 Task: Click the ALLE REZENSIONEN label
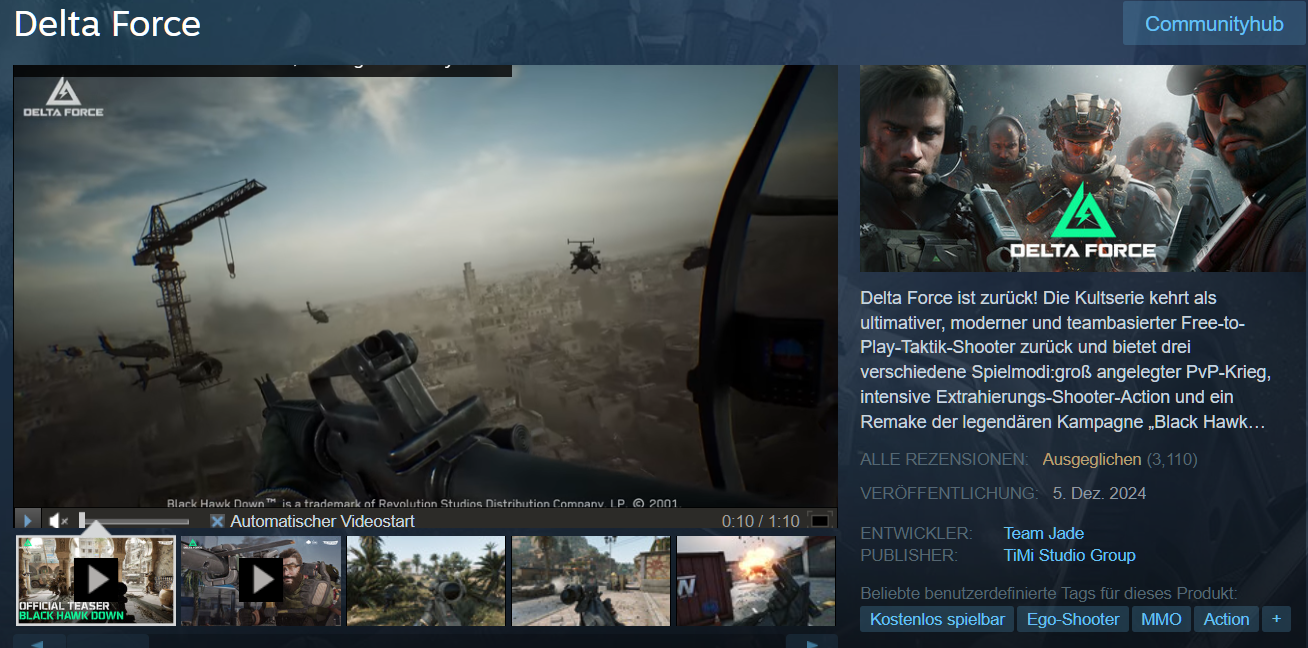944,459
